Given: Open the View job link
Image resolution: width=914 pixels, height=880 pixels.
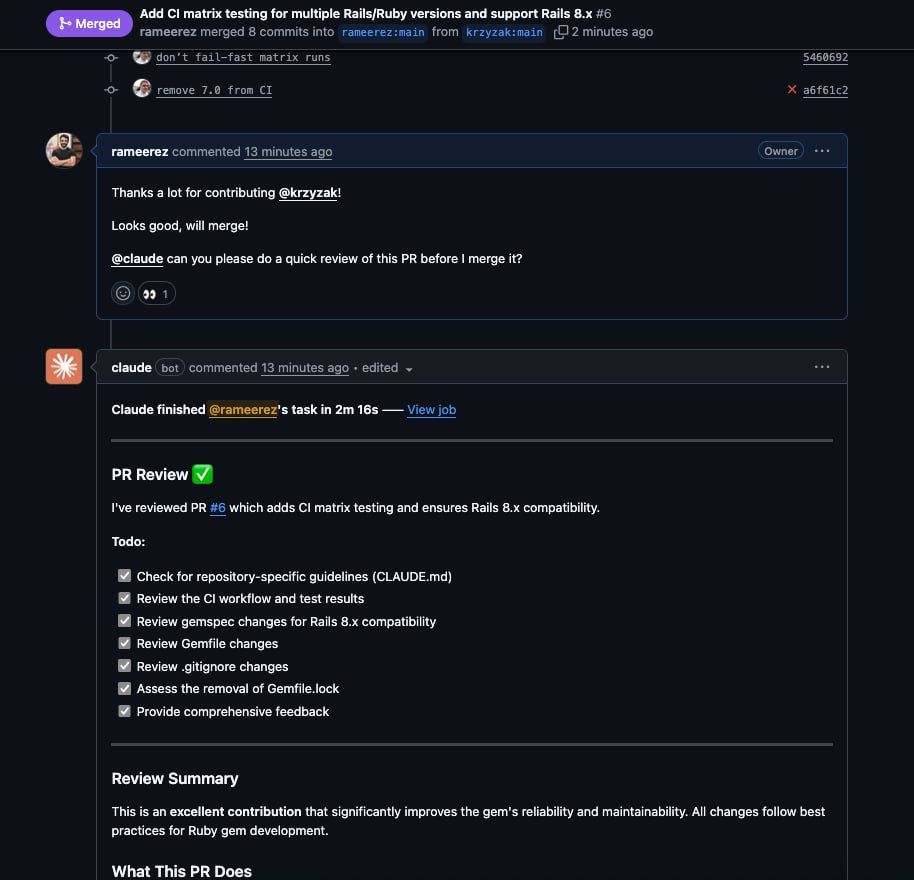Looking at the screenshot, I should [431, 410].
